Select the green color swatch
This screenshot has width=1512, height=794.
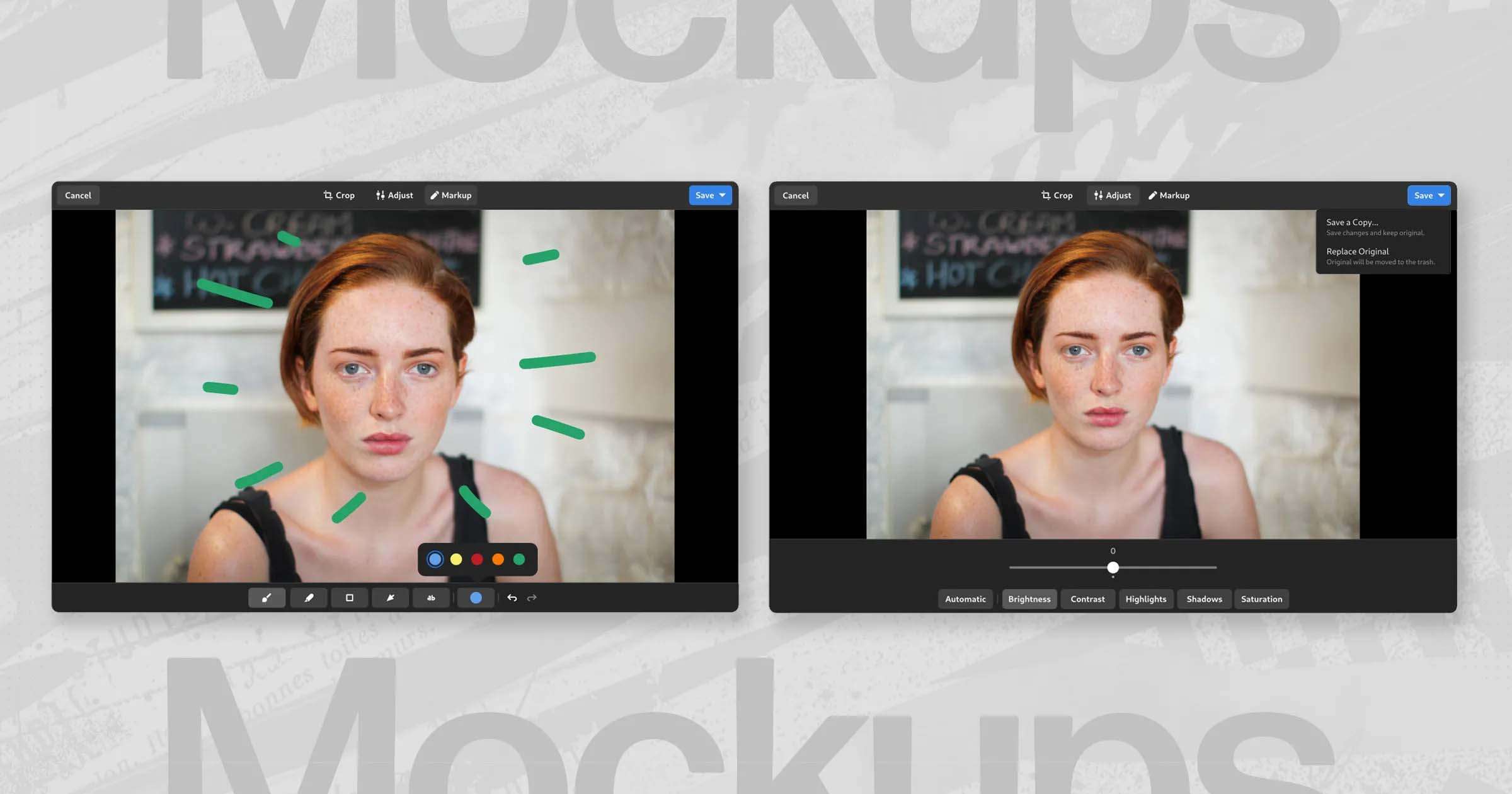[519, 560]
